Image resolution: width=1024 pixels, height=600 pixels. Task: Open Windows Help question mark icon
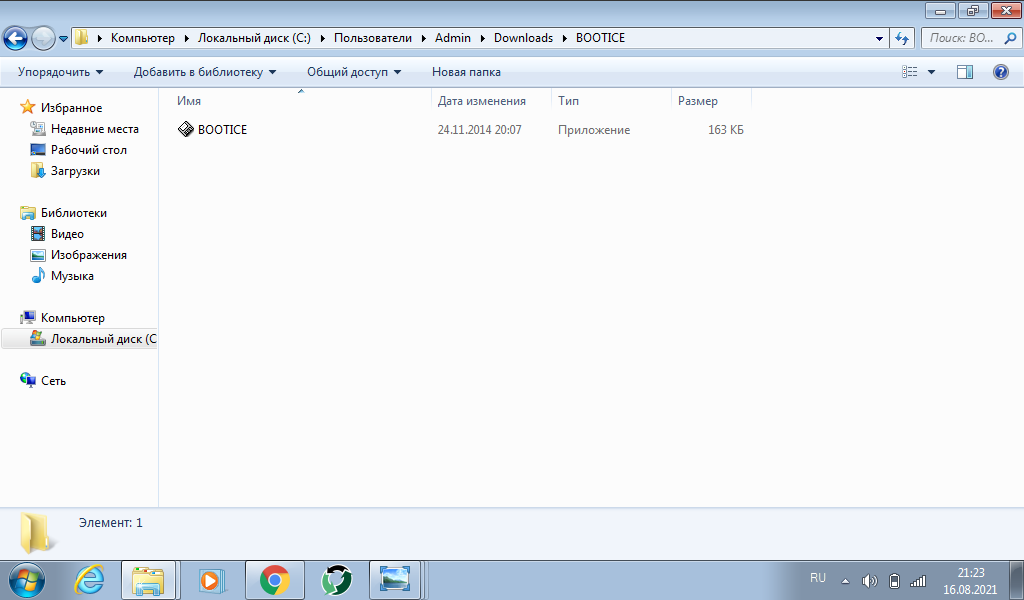[1000, 72]
